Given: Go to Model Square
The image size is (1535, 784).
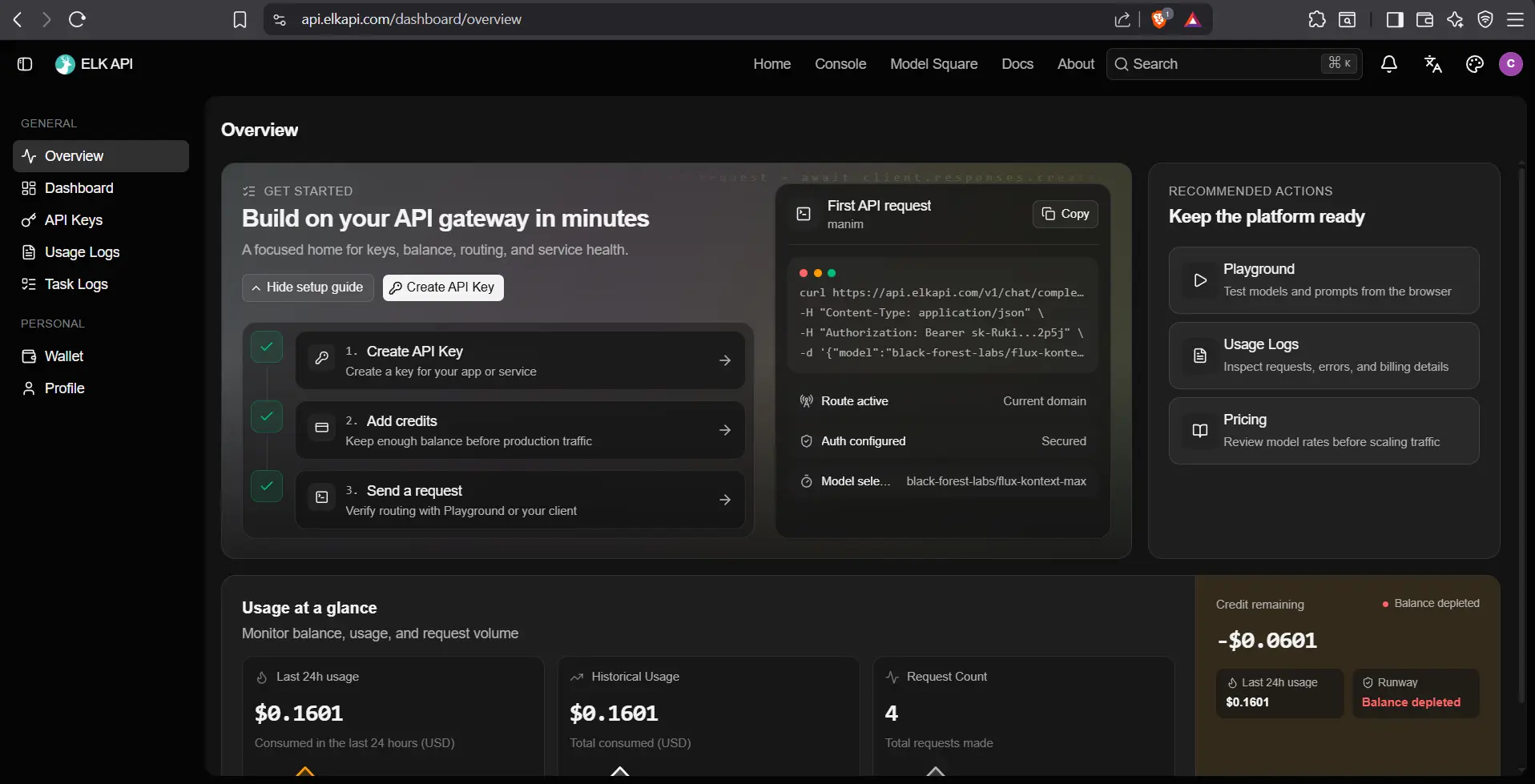Looking at the screenshot, I should [x=933, y=64].
